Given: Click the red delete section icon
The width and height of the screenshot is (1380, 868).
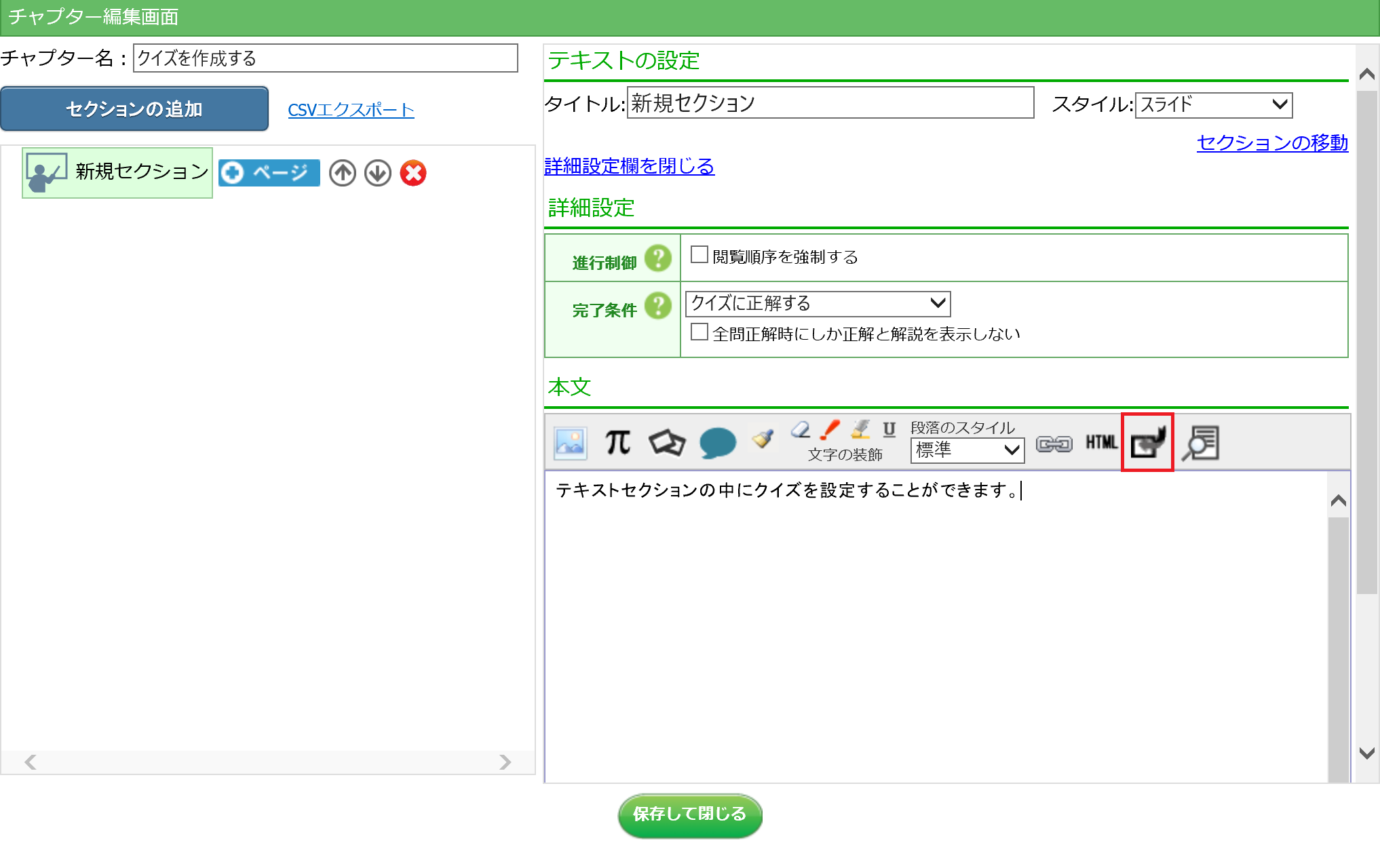Looking at the screenshot, I should [413, 173].
